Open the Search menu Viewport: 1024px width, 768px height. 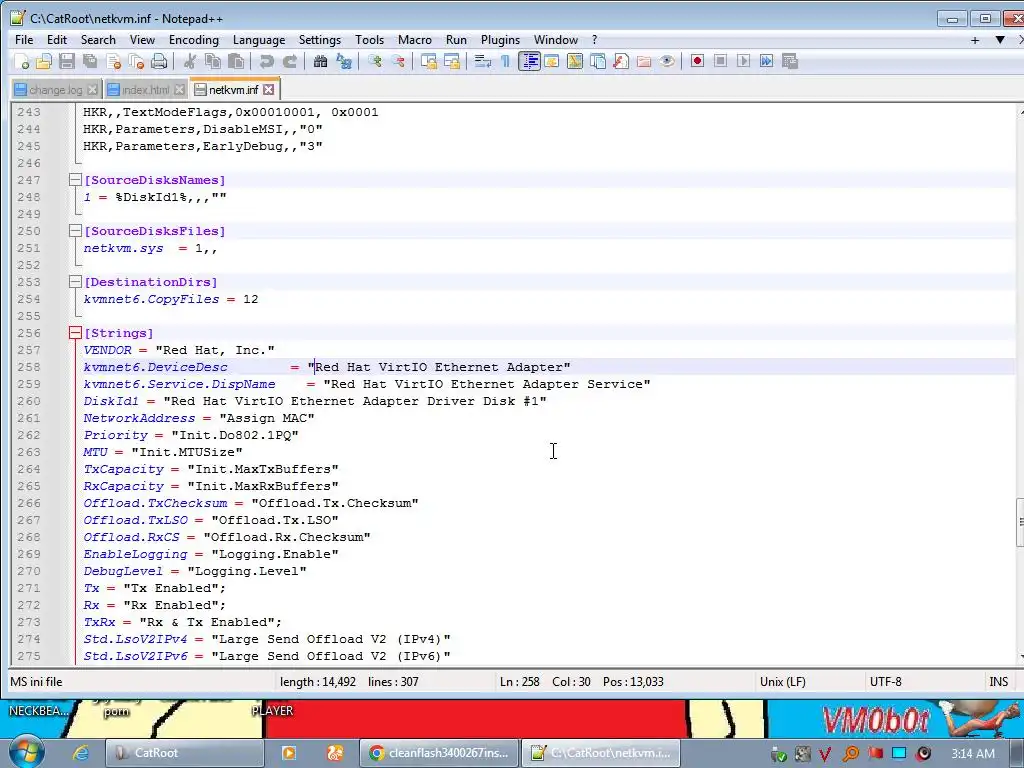98,40
